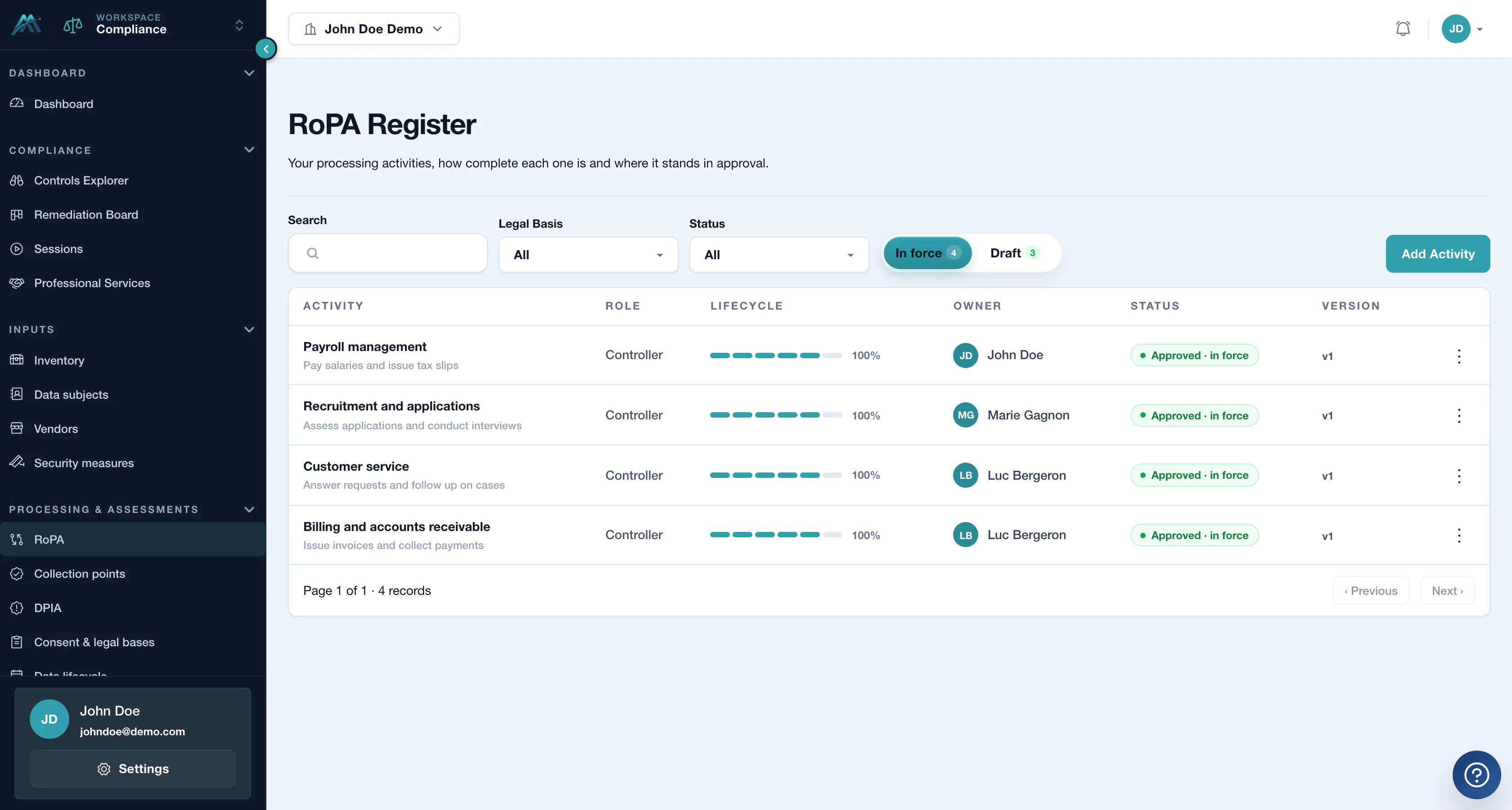
Task: Open the Payroll management activity
Action: pyautogui.click(x=364, y=347)
